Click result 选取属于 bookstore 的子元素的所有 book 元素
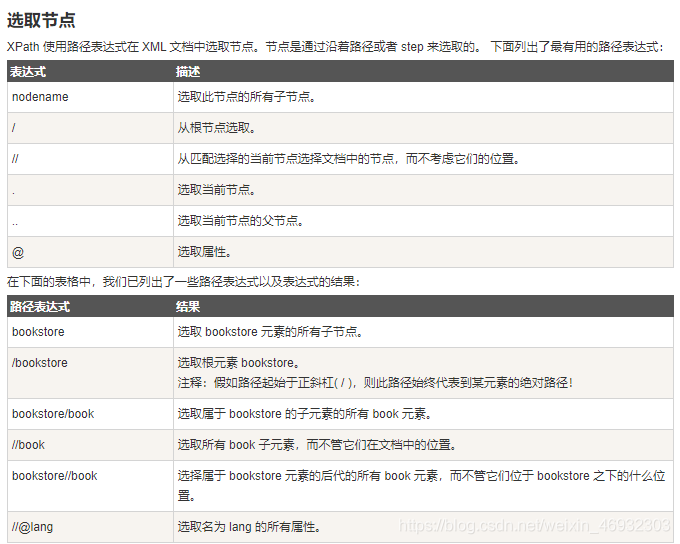 (304, 414)
